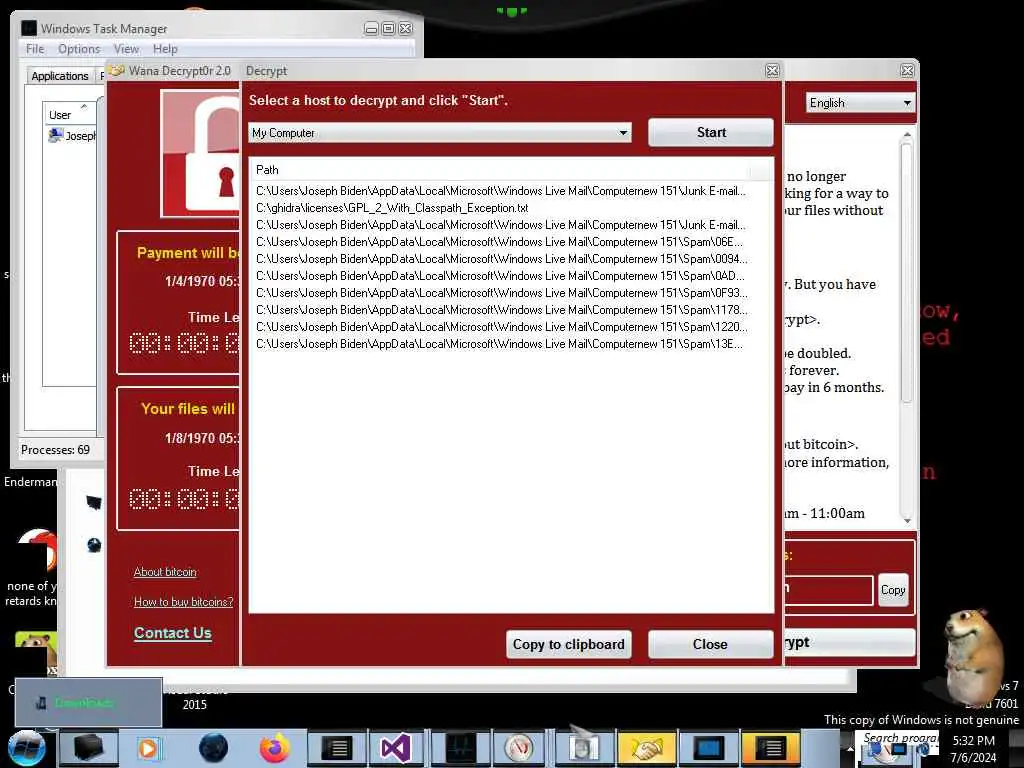Open Visual Studio from the taskbar
1024x768 pixels.
396,748
